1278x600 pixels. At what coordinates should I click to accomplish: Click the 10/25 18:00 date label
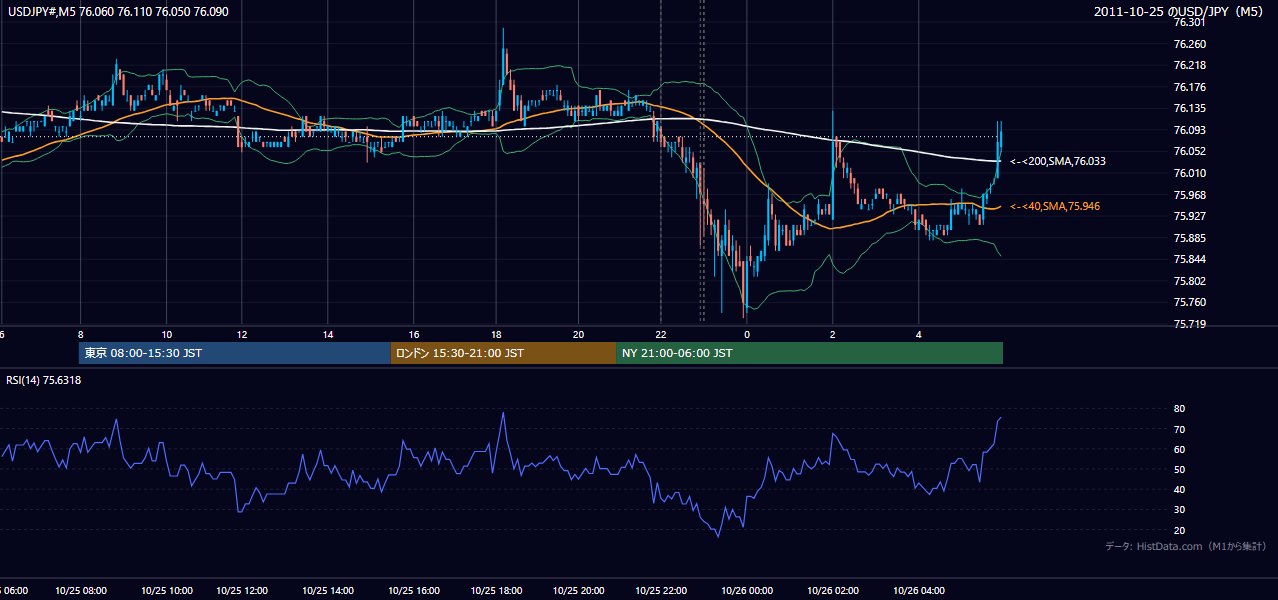(499, 591)
